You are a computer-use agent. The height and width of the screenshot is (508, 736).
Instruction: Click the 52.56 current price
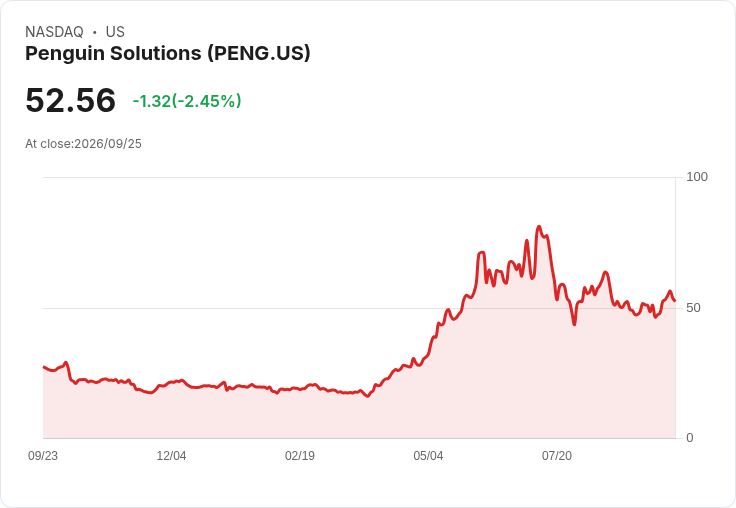tap(70, 100)
